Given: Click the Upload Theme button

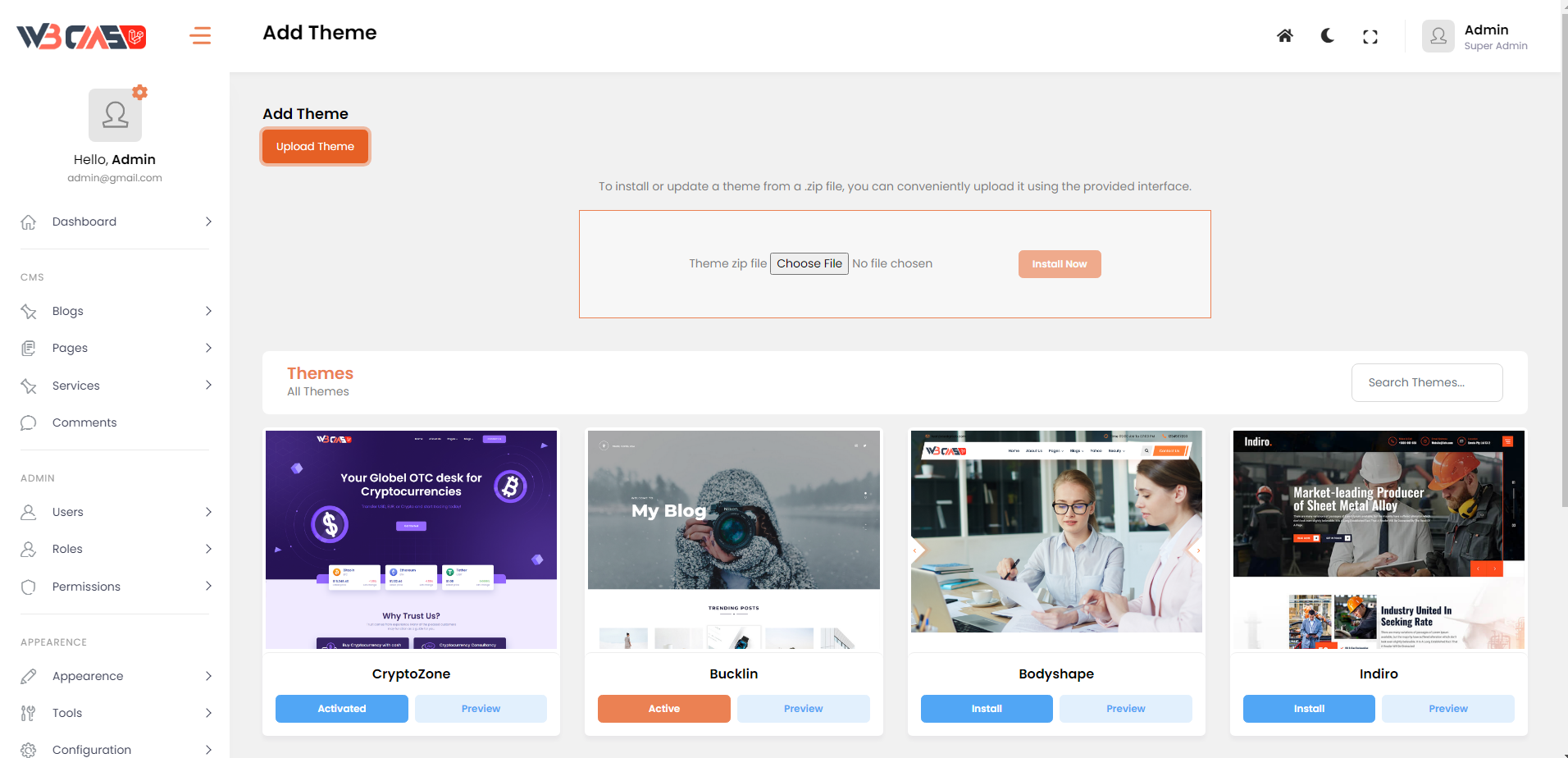Looking at the screenshot, I should [315, 147].
